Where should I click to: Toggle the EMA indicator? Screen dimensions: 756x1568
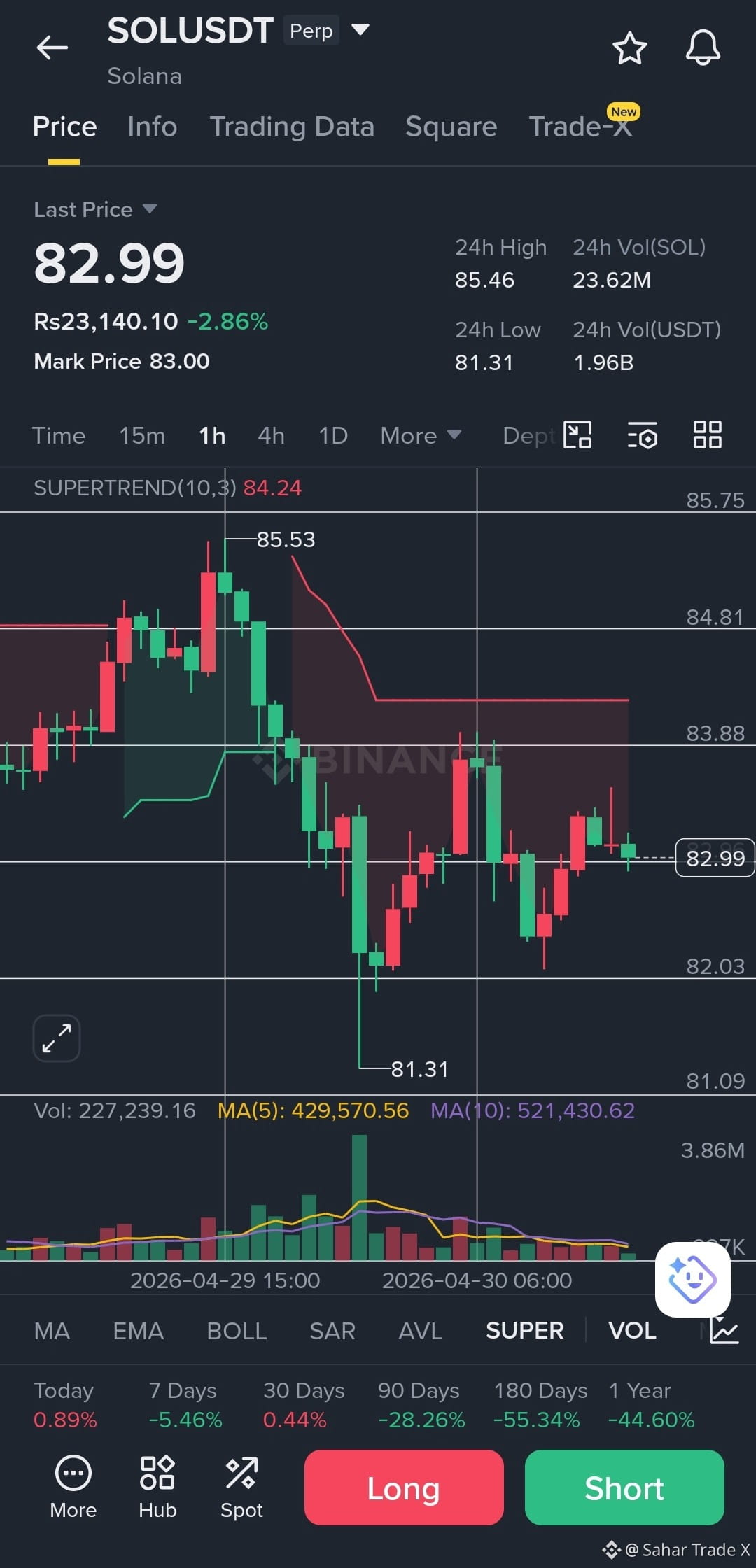(138, 1331)
